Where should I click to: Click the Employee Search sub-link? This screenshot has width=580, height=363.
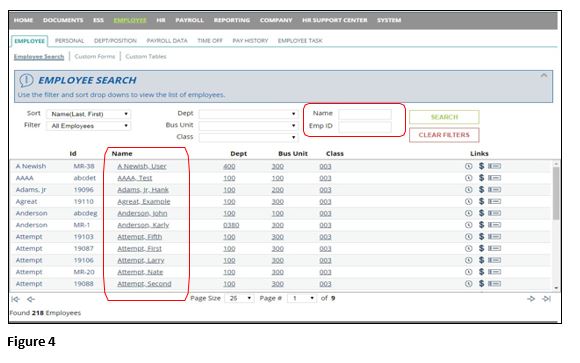[x=39, y=57]
